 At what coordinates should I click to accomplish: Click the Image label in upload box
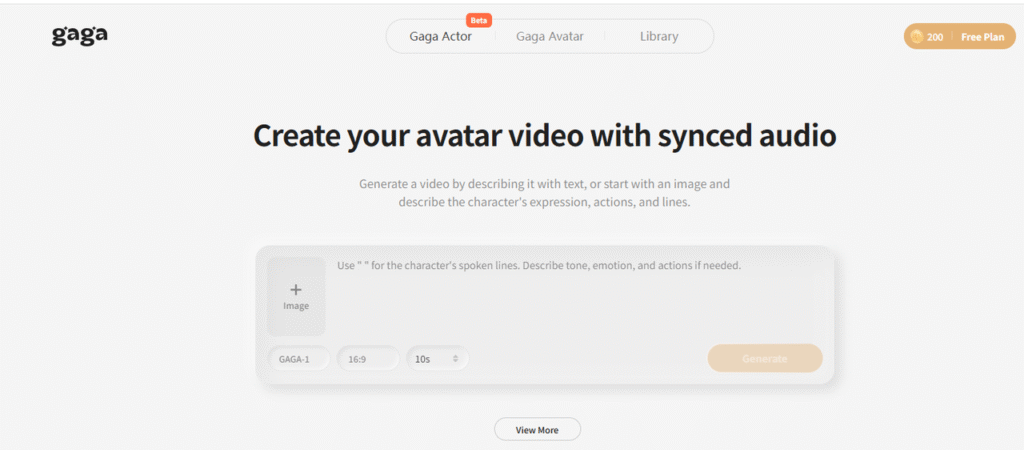click(296, 306)
